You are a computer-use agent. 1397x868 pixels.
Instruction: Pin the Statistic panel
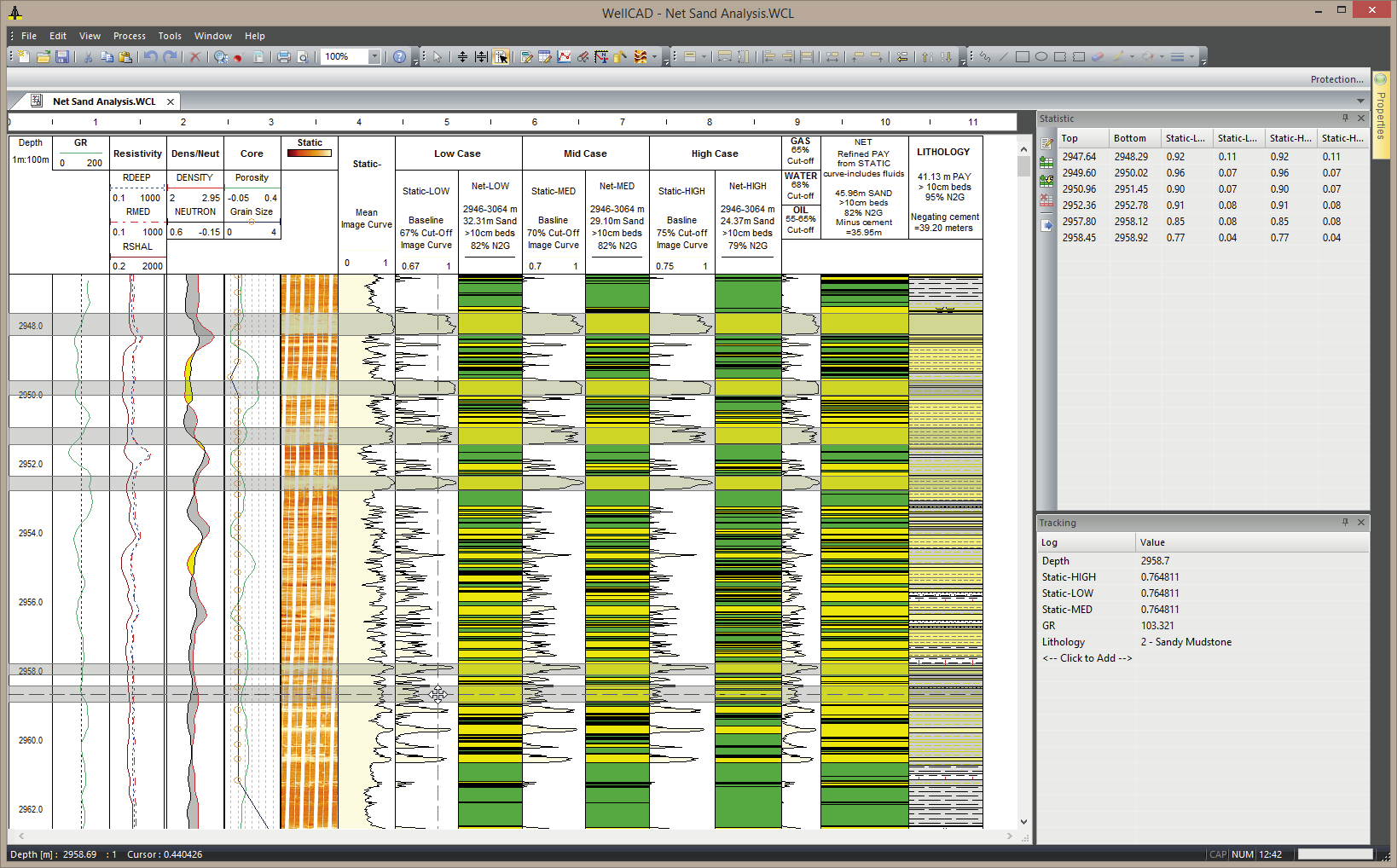coord(1345,119)
